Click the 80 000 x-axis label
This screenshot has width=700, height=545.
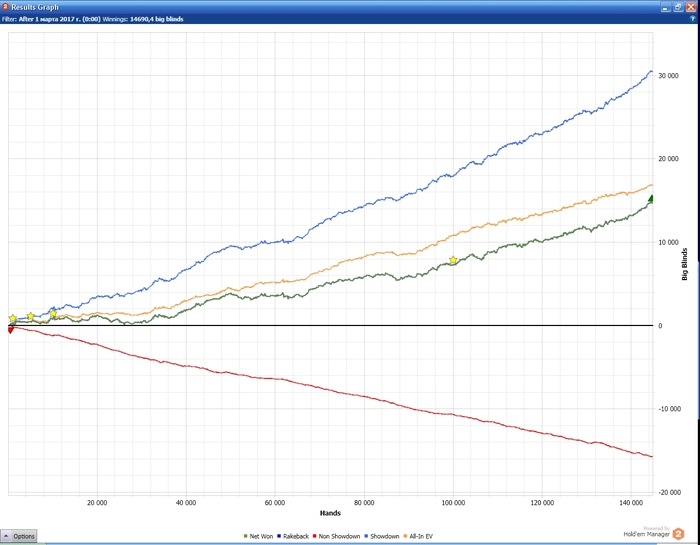[x=364, y=503]
